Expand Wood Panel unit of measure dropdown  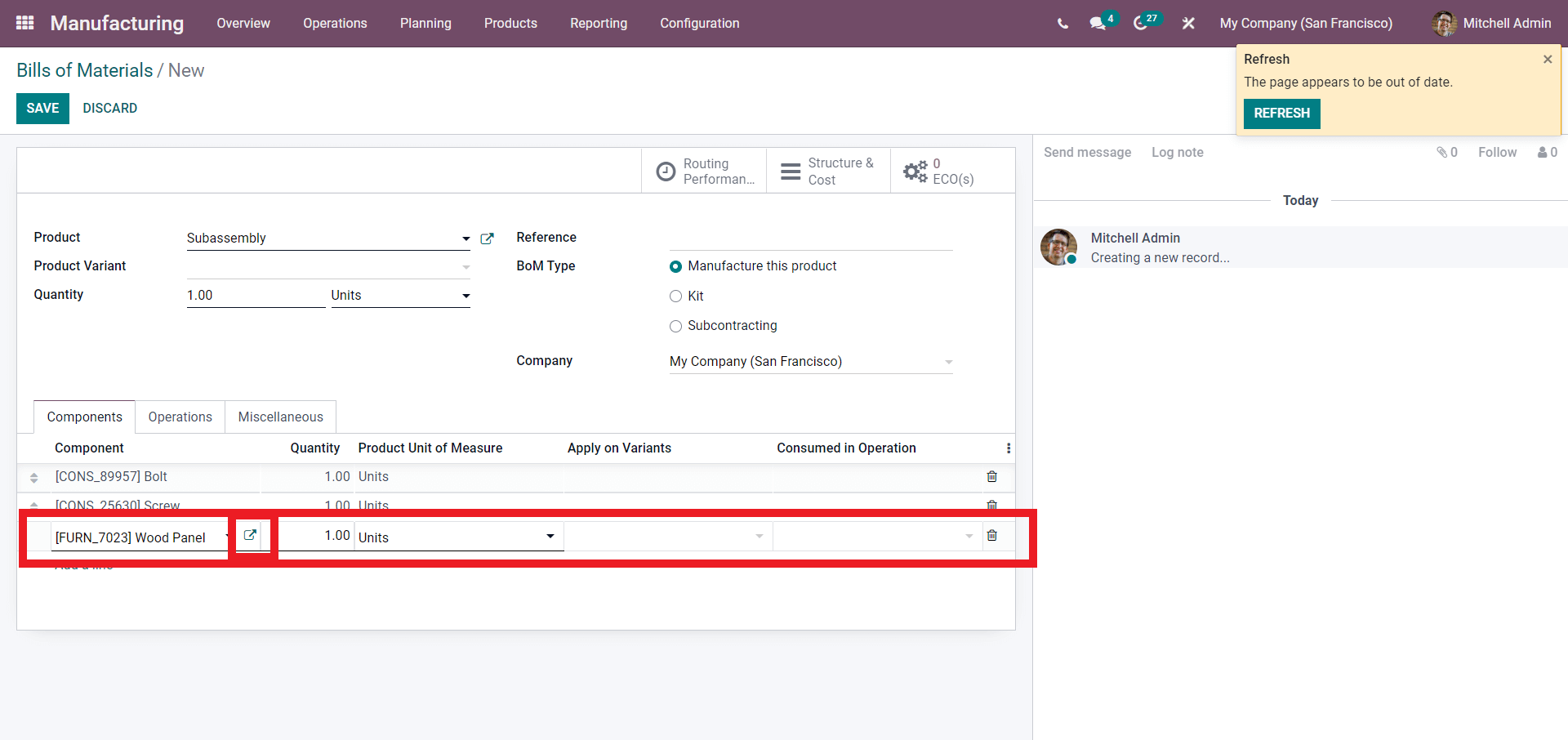tap(550, 536)
